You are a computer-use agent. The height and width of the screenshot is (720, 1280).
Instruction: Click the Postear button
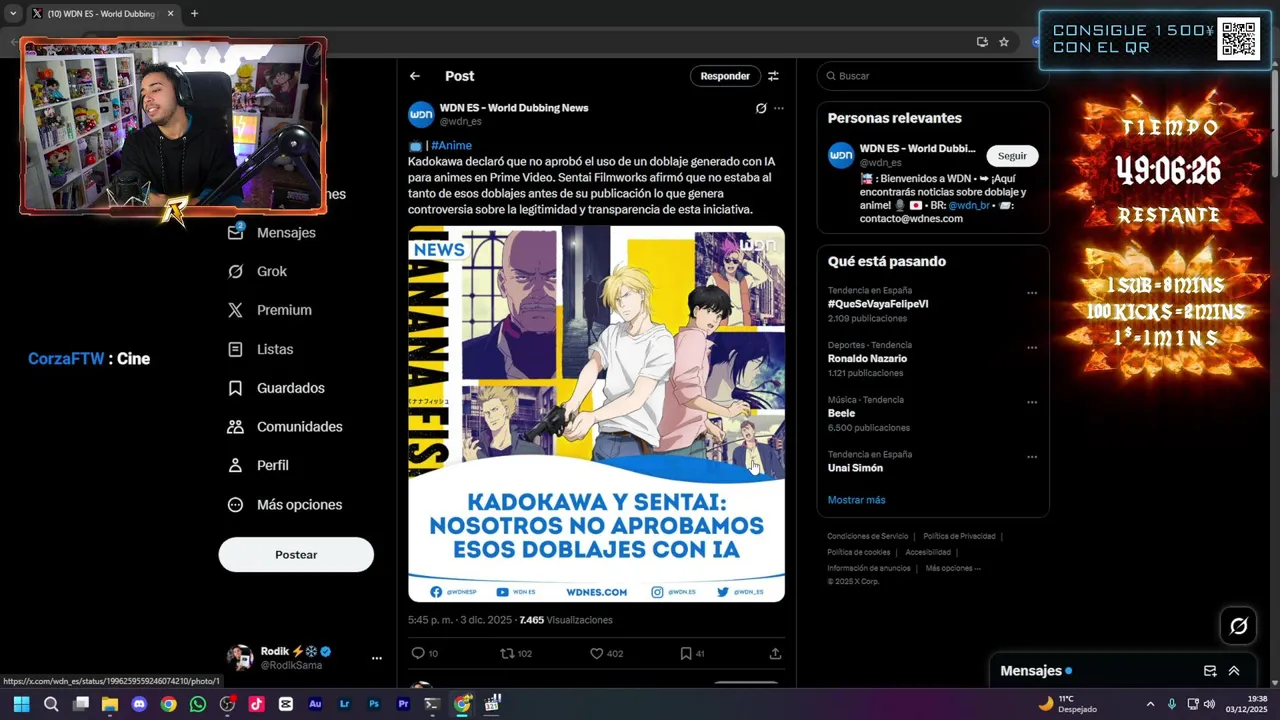(x=296, y=555)
